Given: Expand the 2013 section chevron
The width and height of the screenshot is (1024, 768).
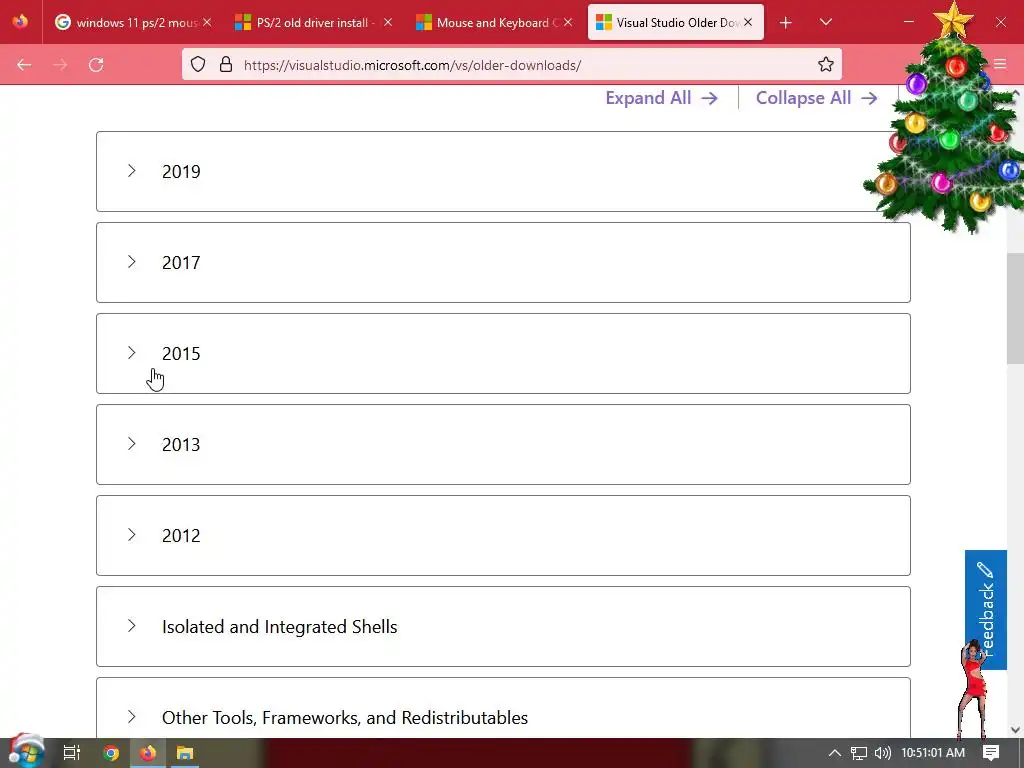Looking at the screenshot, I should coord(131,444).
